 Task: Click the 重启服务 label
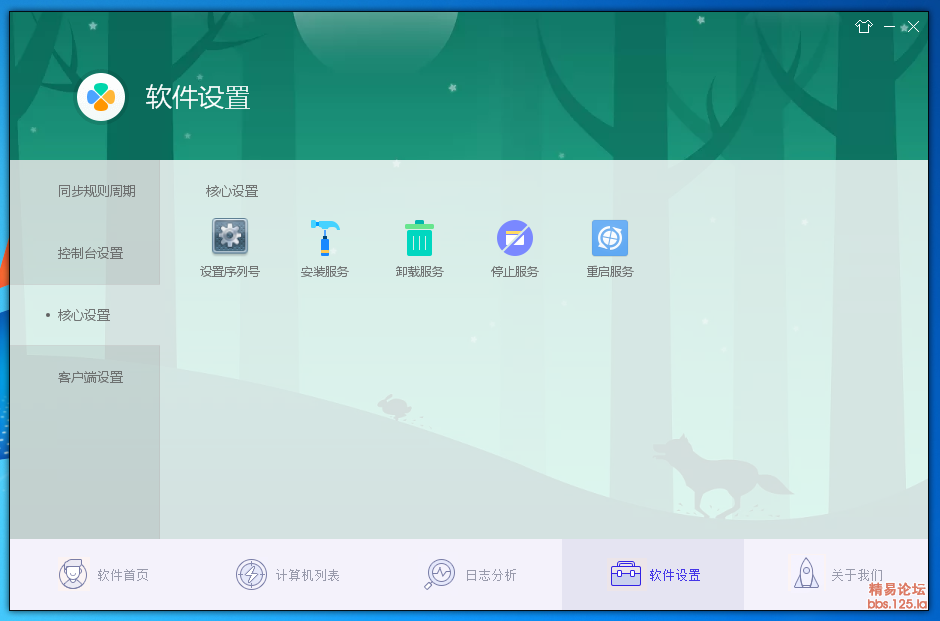click(x=610, y=272)
